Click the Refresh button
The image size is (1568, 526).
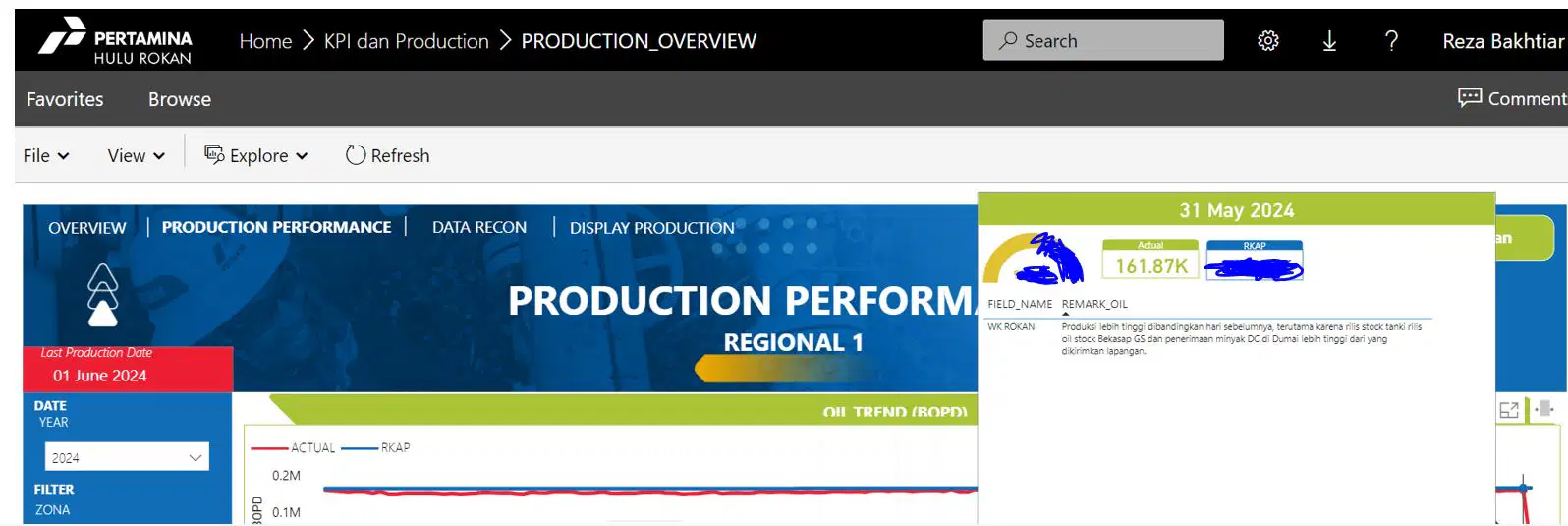(387, 155)
